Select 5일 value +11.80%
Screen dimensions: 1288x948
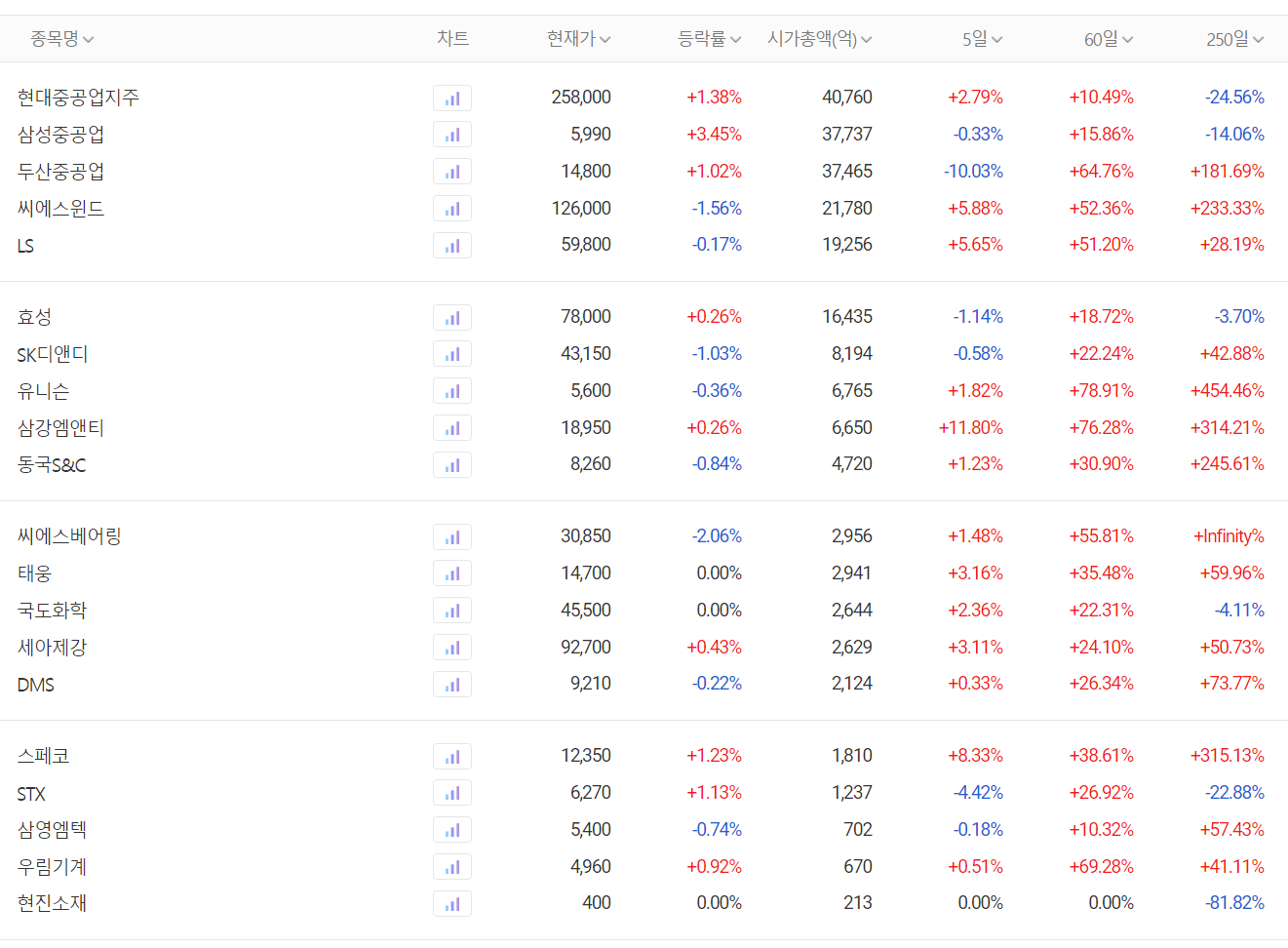[971, 428]
